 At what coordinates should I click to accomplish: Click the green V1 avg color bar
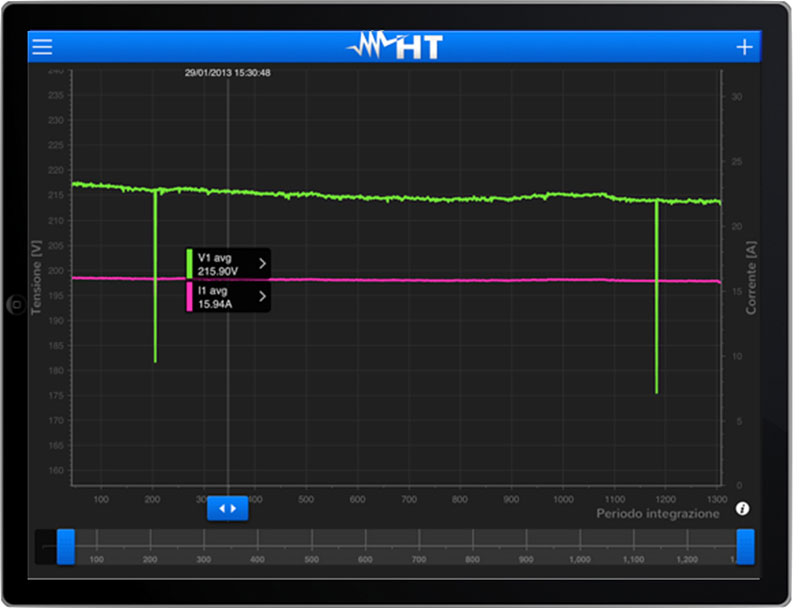pyautogui.click(x=189, y=264)
